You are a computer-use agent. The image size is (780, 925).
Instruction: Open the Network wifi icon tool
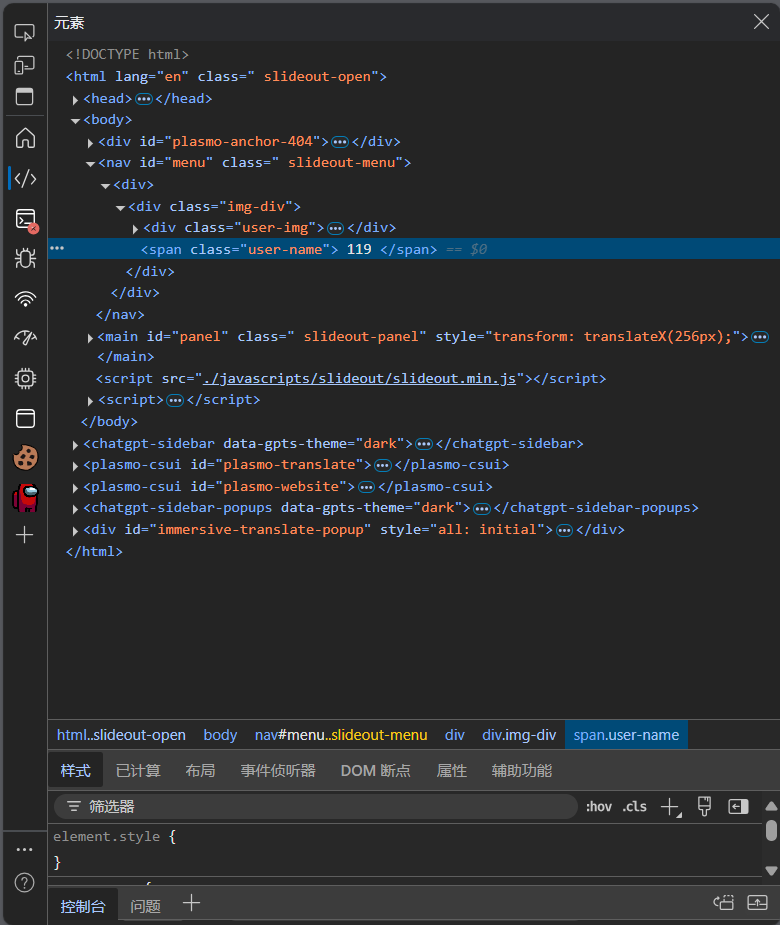click(25, 299)
